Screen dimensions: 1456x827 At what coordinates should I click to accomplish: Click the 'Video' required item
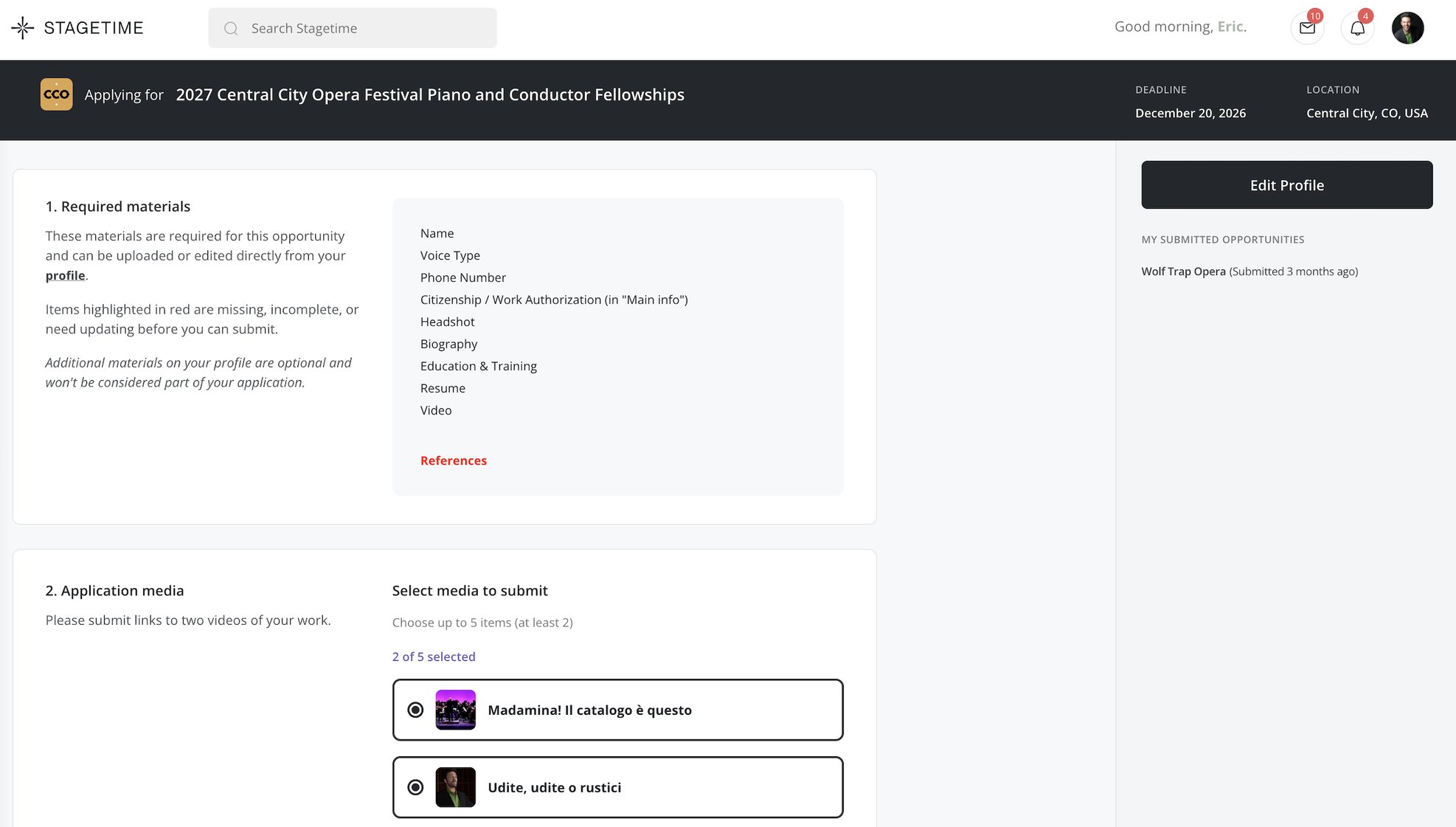(x=436, y=410)
